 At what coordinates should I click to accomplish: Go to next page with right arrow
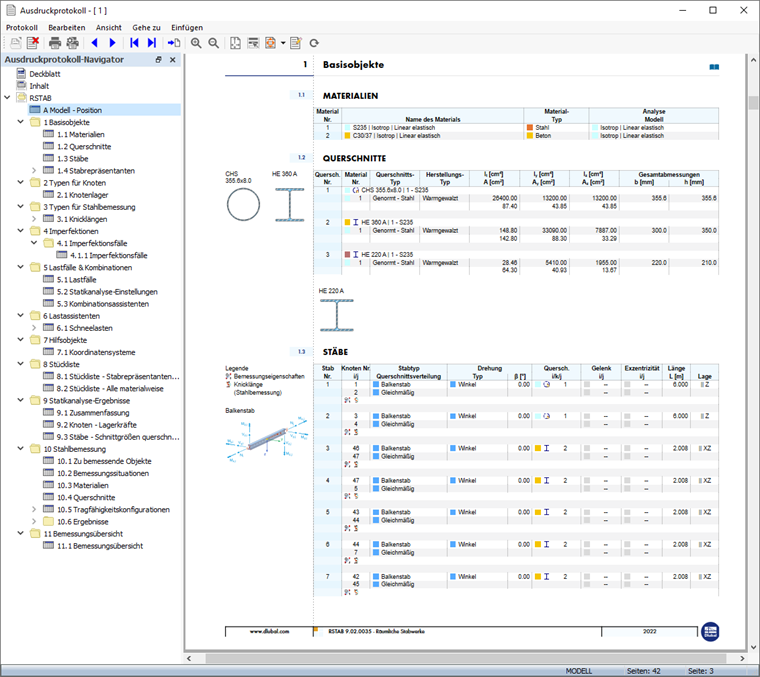click(112, 43)
